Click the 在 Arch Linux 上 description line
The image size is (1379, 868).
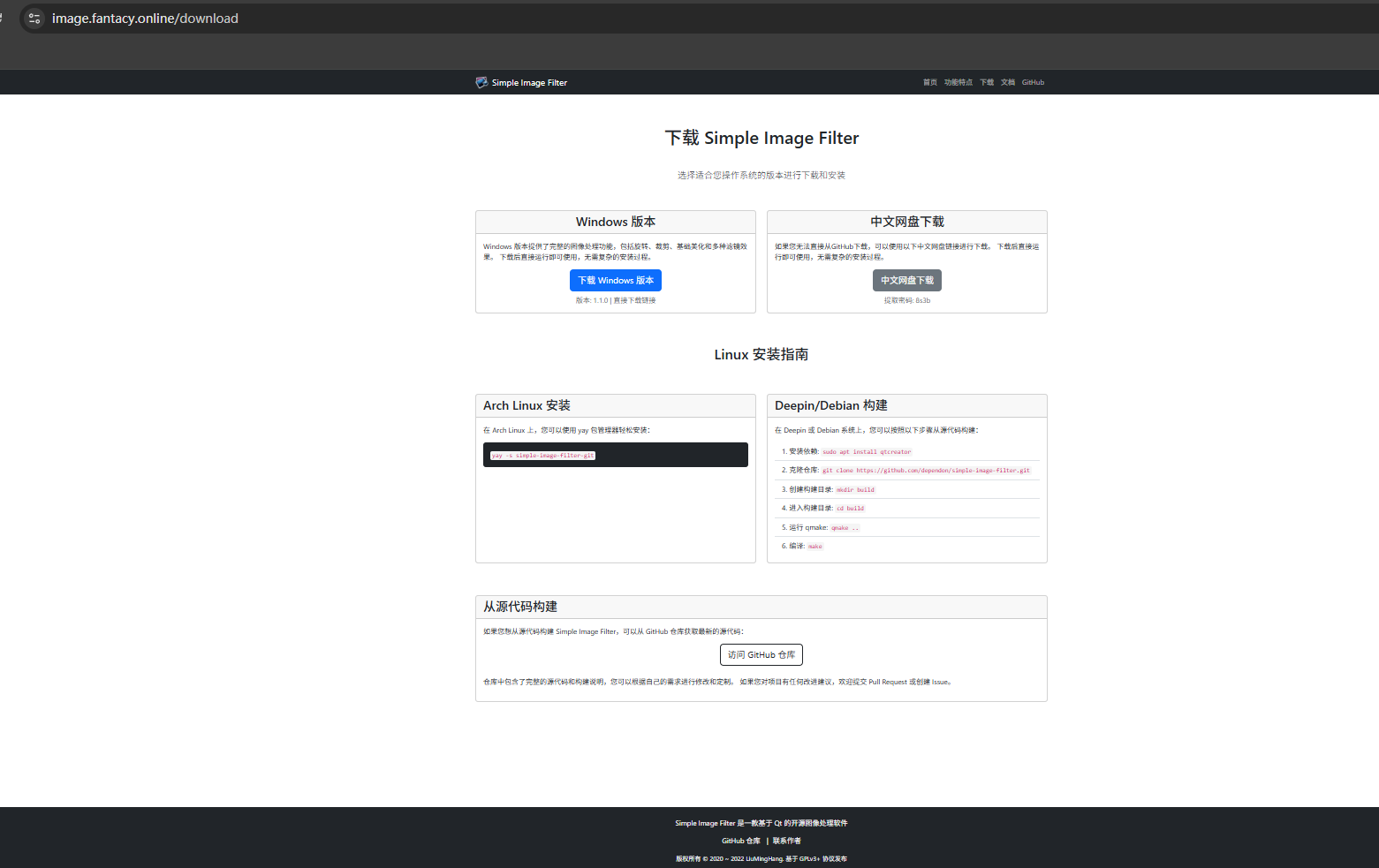click(x=566, y=430)
